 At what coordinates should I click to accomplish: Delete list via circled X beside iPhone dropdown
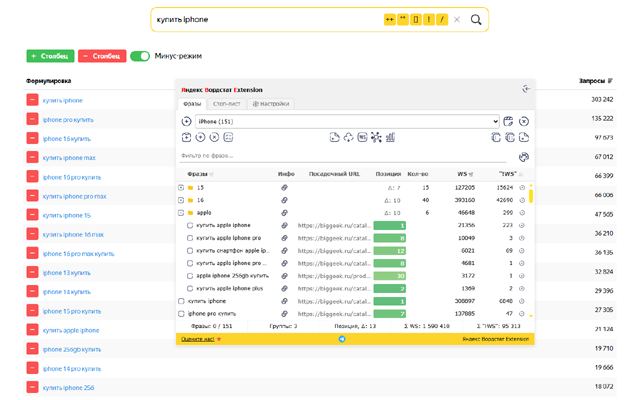click(x=524, y=121)
